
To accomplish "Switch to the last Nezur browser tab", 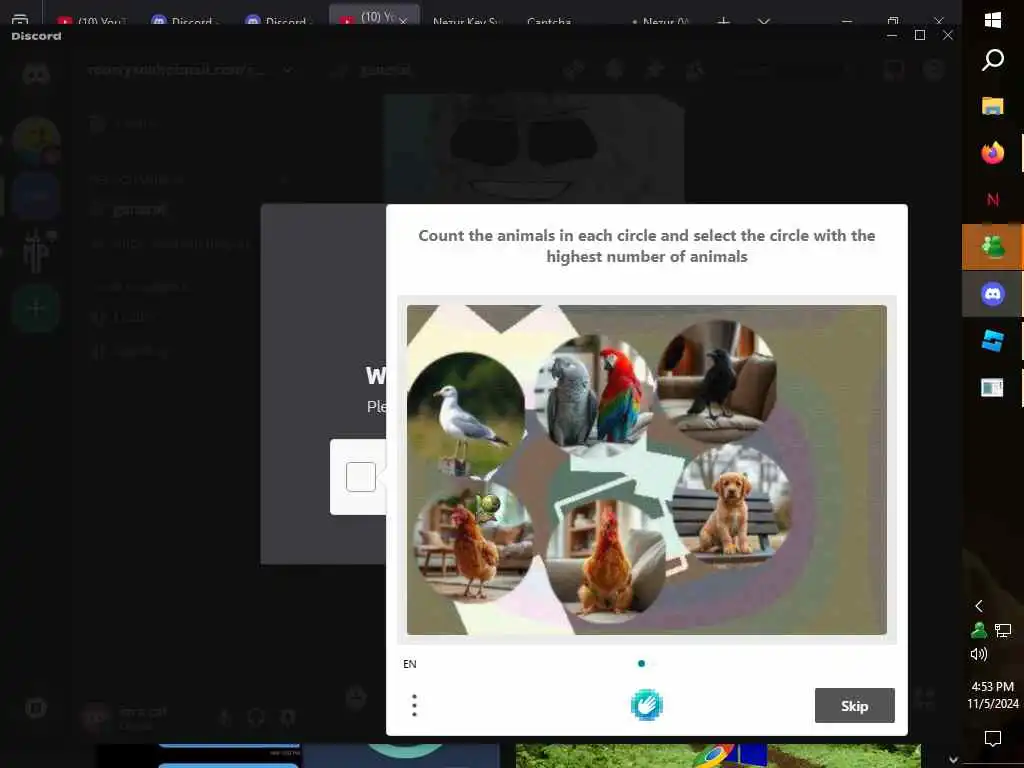I will [x=661, y=21].
